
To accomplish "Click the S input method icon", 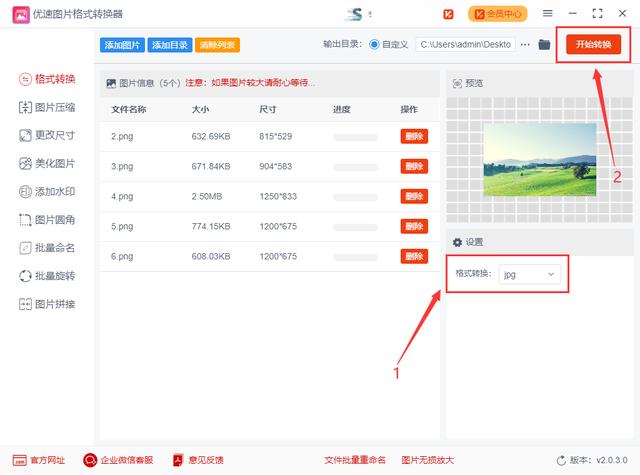I will point(355,14).
